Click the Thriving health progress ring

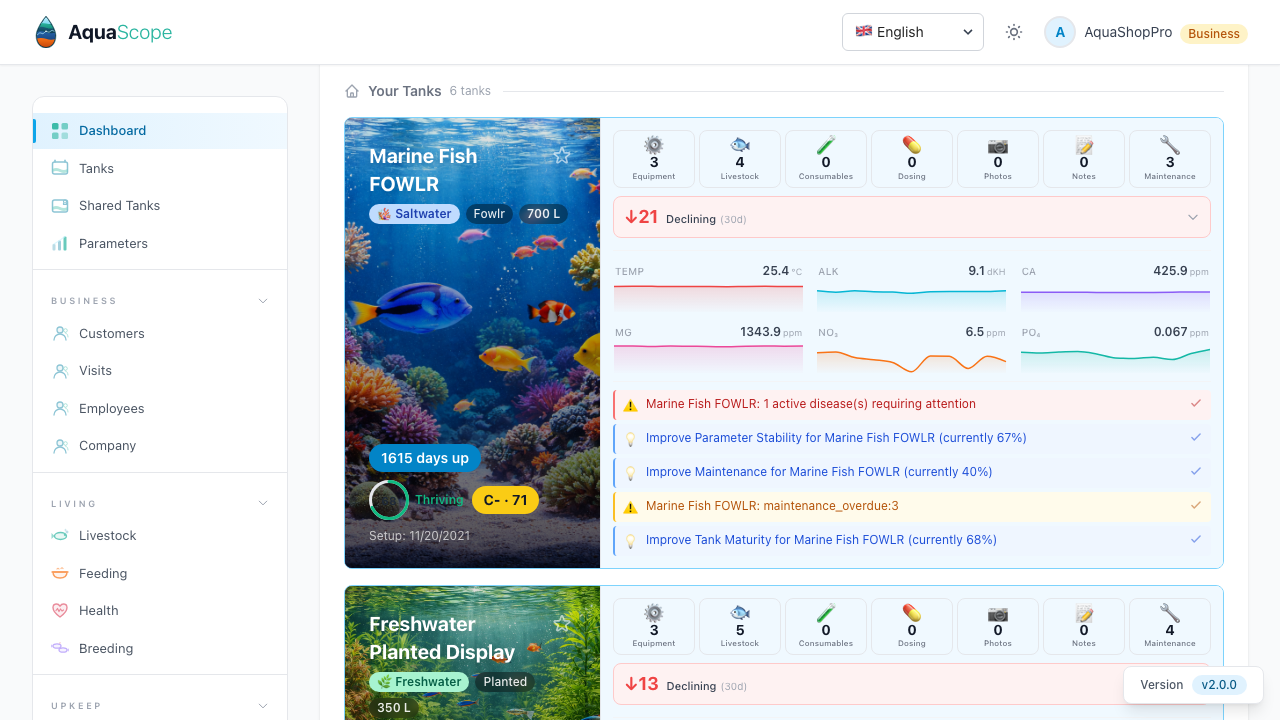point(388,500)
